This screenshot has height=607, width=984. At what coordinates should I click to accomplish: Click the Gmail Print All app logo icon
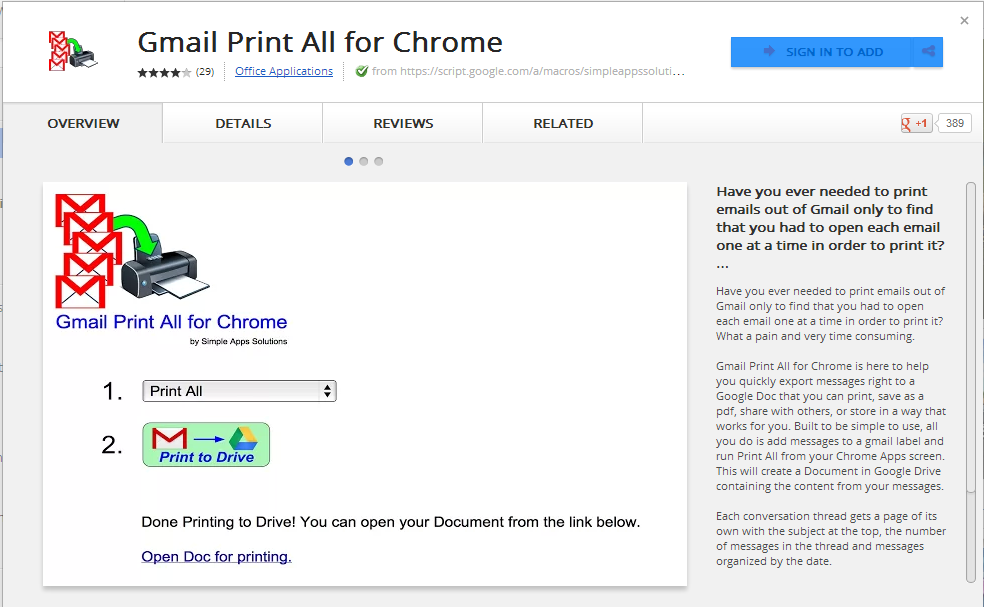(x=73, y=51)
